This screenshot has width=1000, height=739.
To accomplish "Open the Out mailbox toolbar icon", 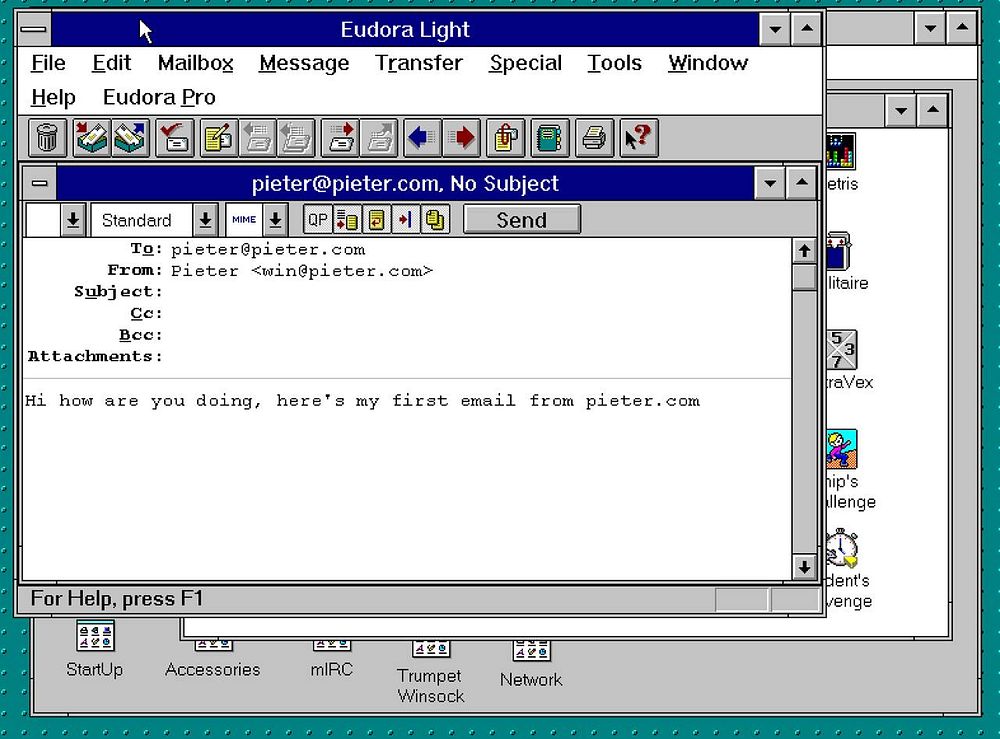I will 131,137.
